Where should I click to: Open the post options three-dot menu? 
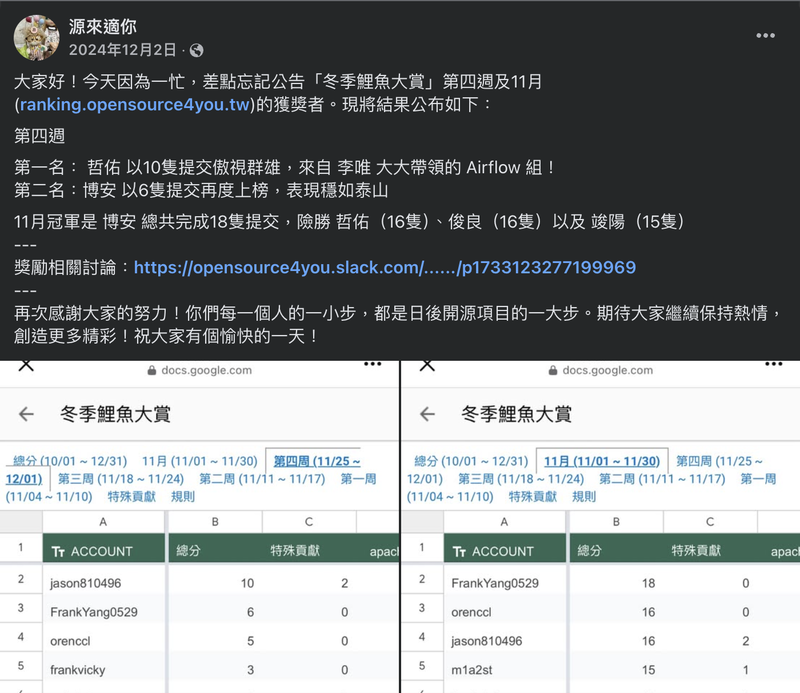[765, 36]
